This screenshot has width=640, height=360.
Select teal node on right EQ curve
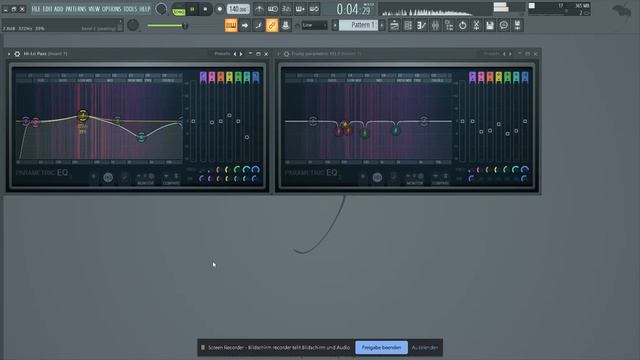click(x=396, y=131)
